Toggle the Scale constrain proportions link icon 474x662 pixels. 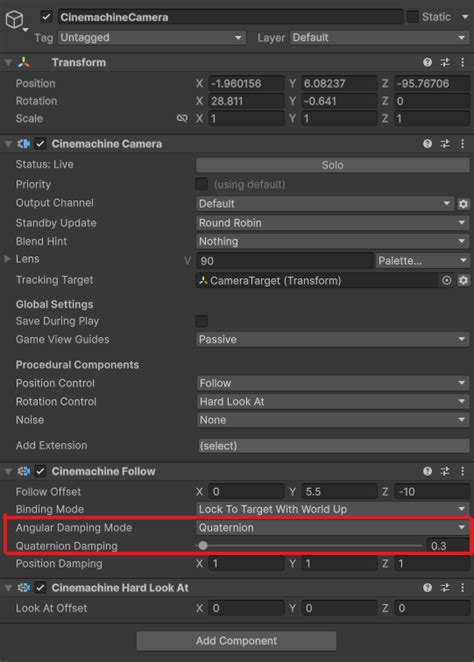click(182, 118)
